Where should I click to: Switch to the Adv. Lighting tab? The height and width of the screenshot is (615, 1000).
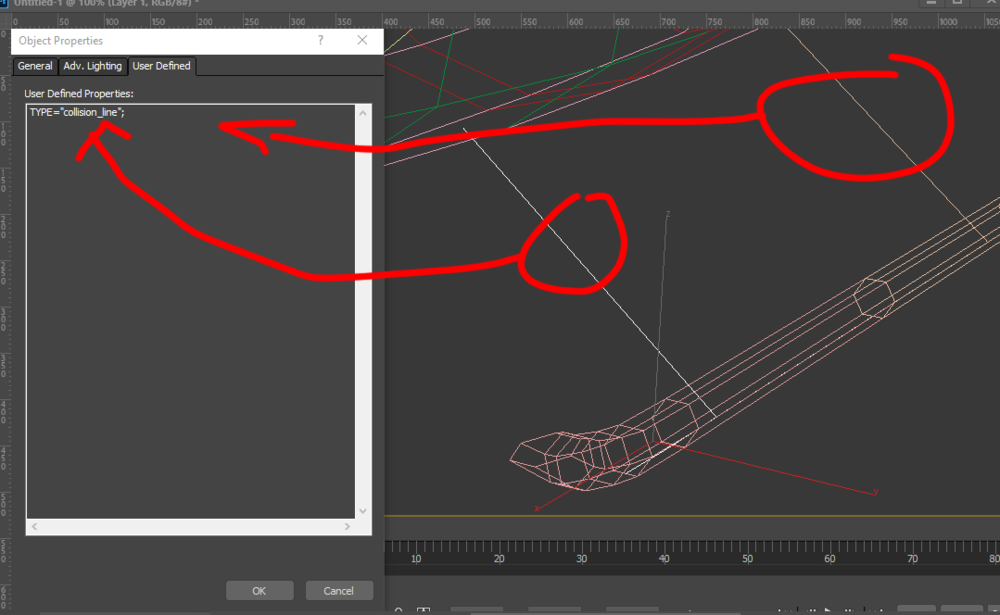click(x=92, y=66)
